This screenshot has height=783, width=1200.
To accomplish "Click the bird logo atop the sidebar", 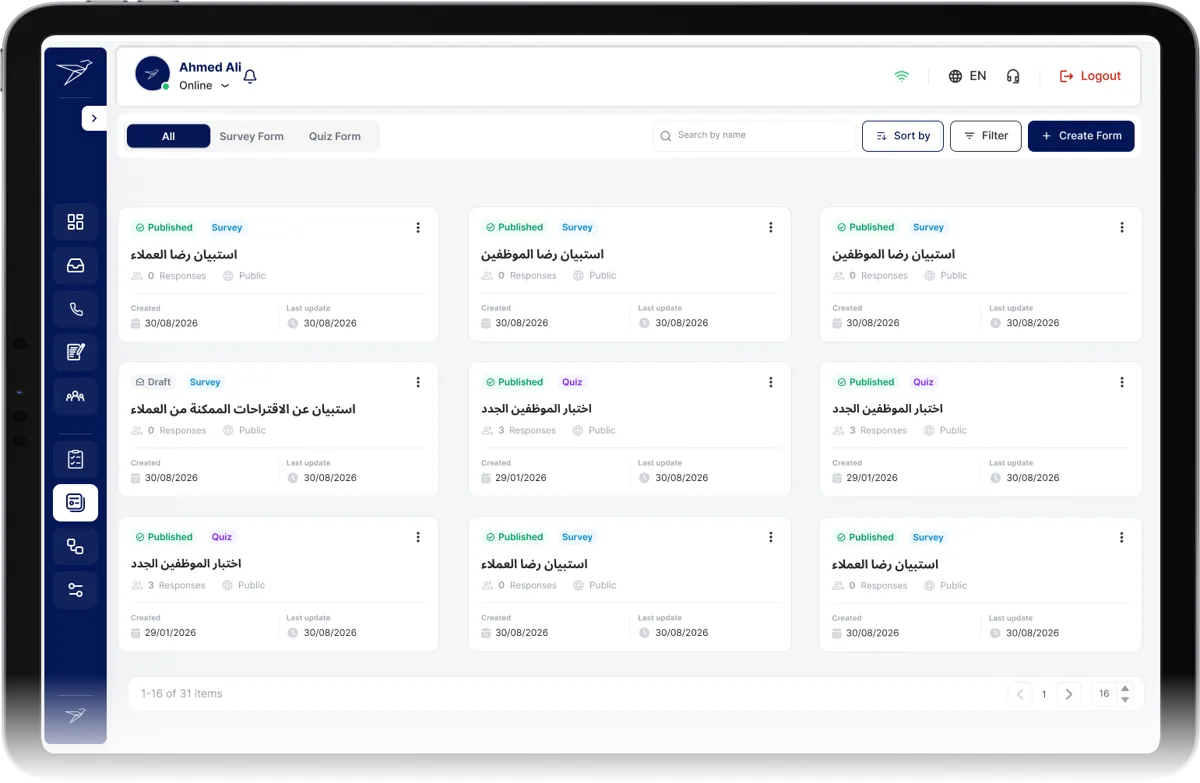I will click(75, 72).
